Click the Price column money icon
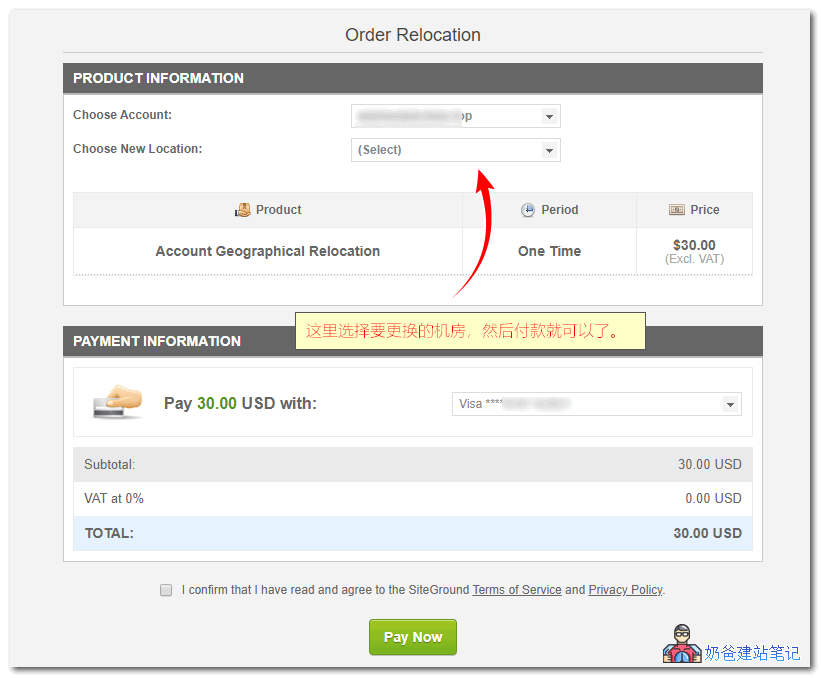Image resolution: width=821 pixels, height=678 pixels. (x=677, y=210)
